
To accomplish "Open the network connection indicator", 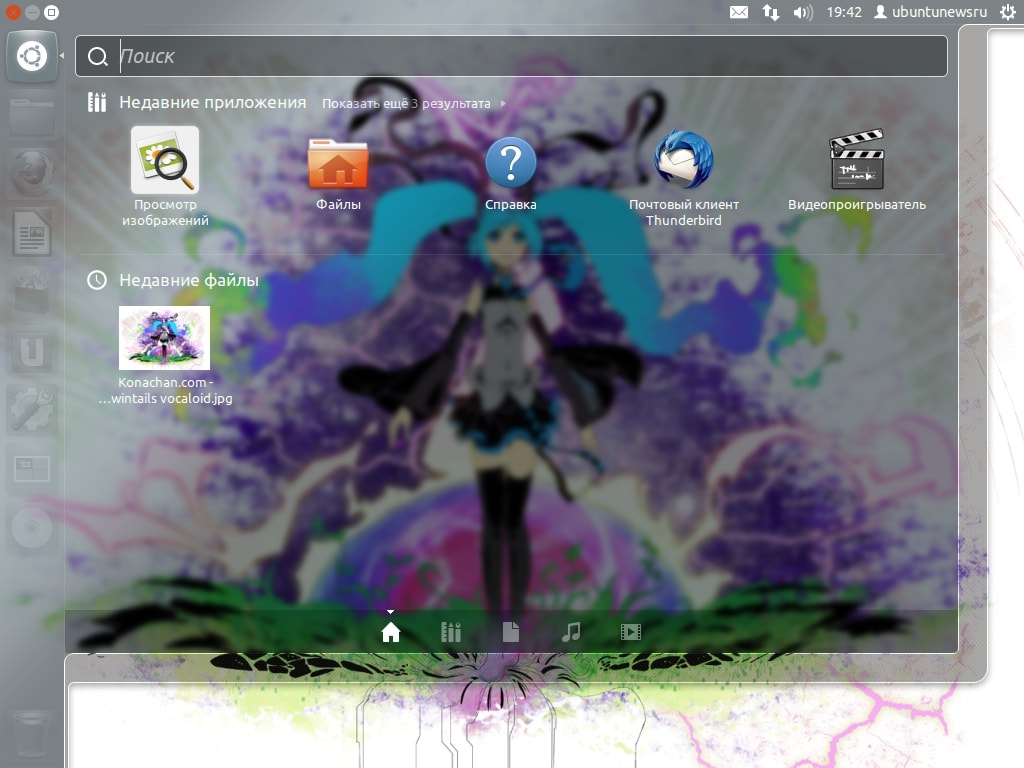I will [771, 12].
